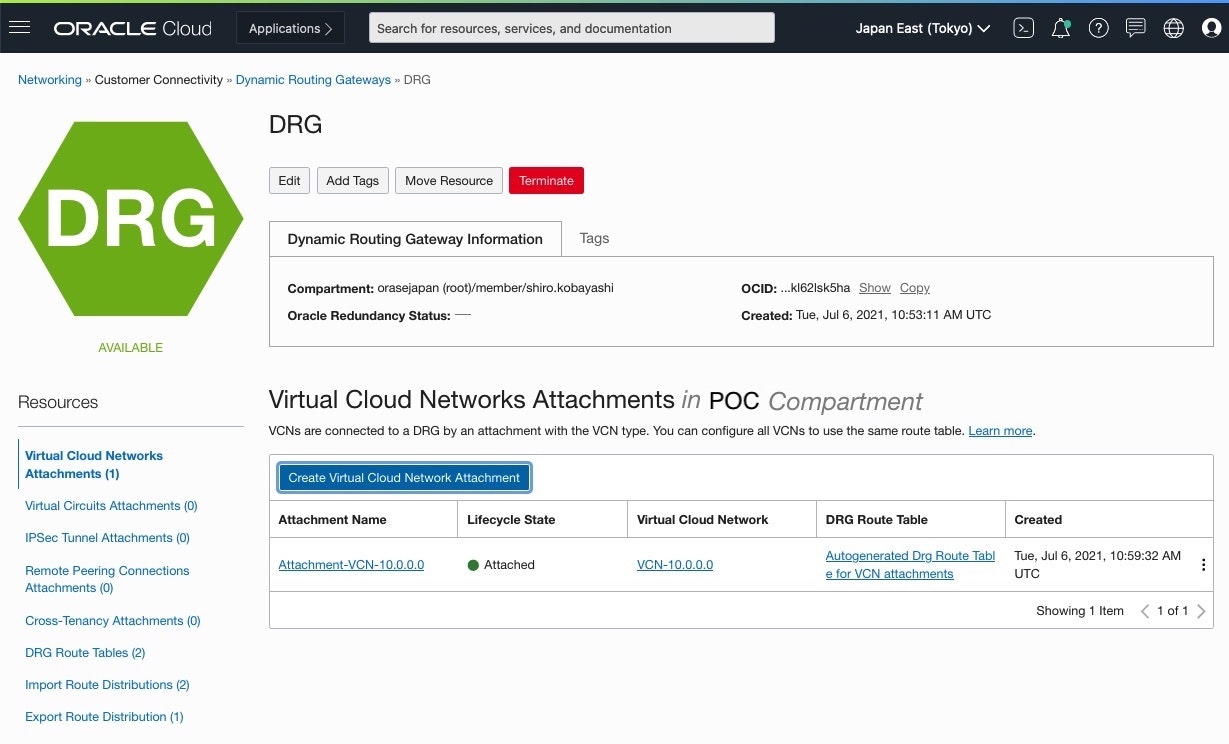The image size is (1229, 744).
Task: Go to Networking breadcrumb
Action: point(50,80)
